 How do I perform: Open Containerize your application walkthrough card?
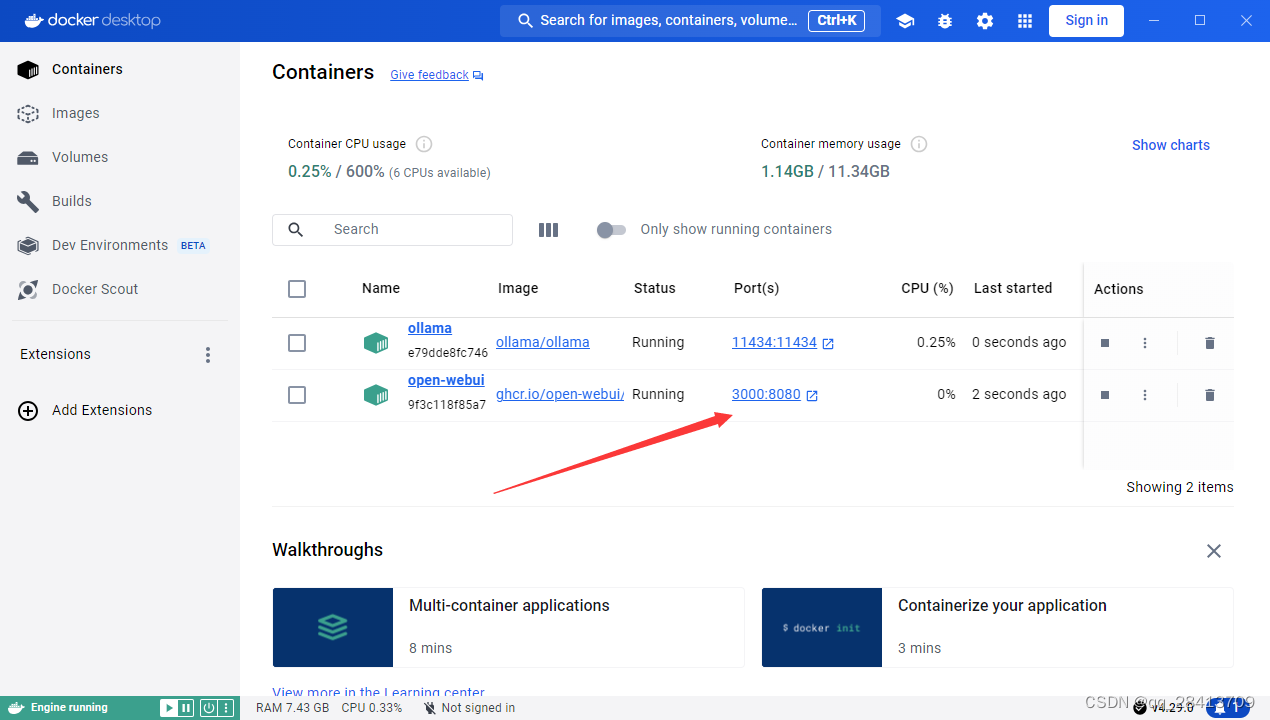(x=997, y=627)
